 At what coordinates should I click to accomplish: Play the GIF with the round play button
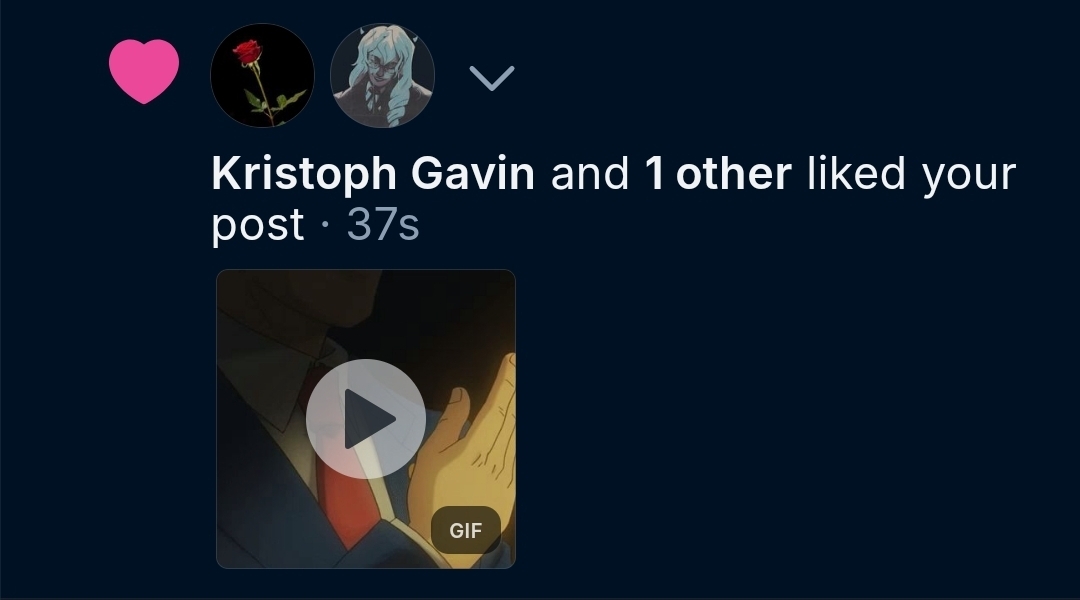[x=366, y=418]
